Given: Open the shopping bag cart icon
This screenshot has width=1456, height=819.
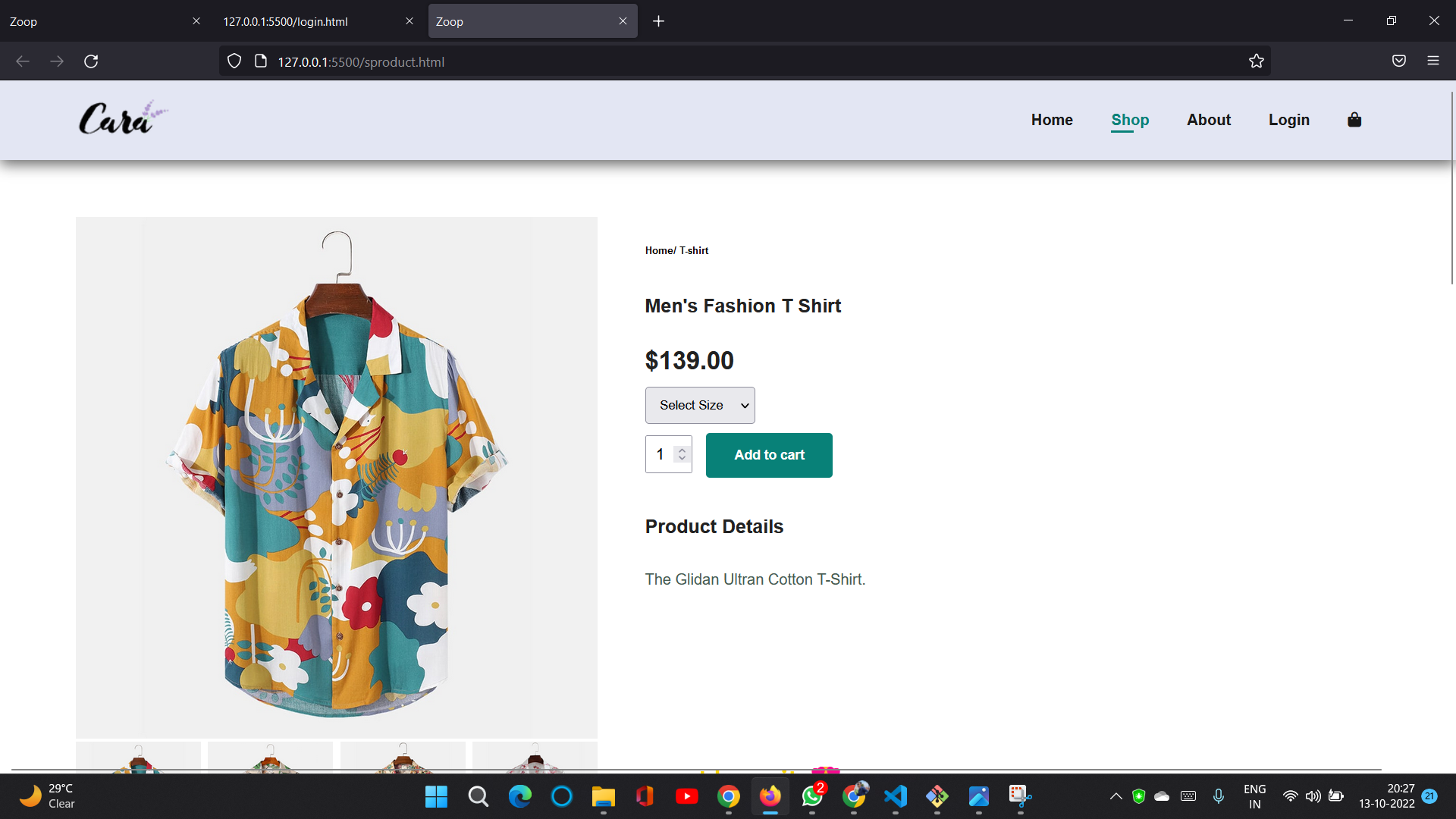Looking at the screenshot, I should click(x=1354, y=120).
